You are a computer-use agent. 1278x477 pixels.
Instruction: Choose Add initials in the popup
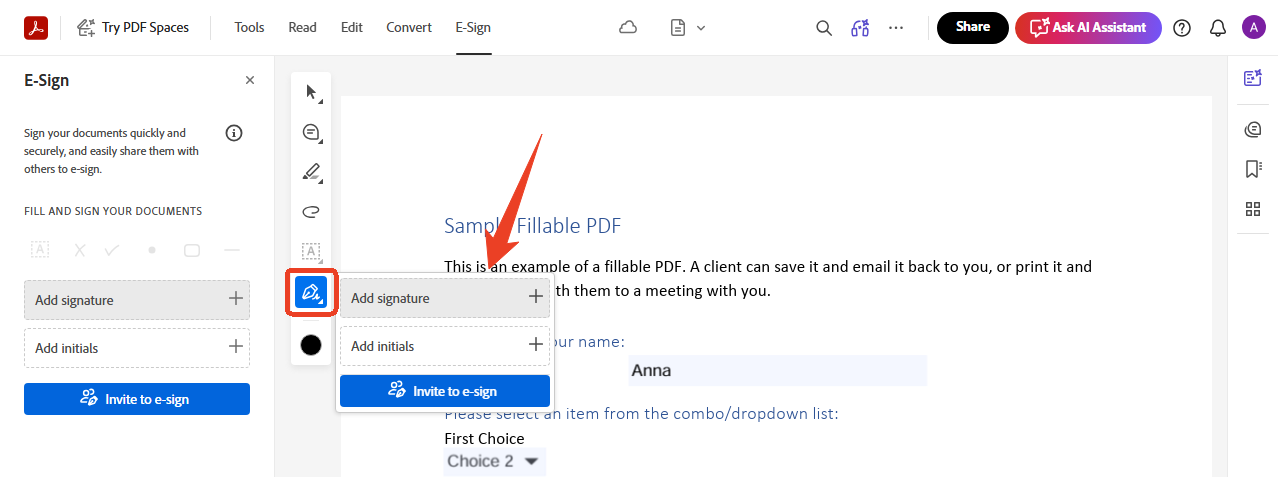tap(445, 346)
